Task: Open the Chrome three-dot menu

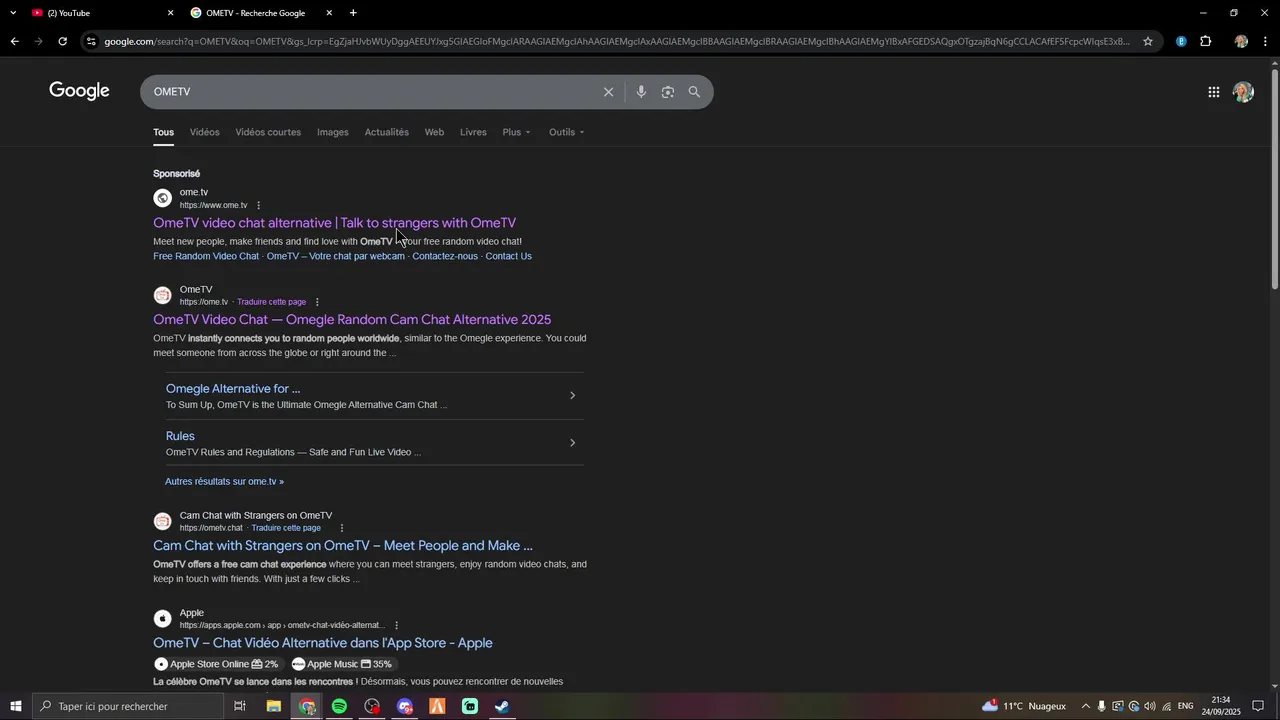Action: [x=1266, y=41]
